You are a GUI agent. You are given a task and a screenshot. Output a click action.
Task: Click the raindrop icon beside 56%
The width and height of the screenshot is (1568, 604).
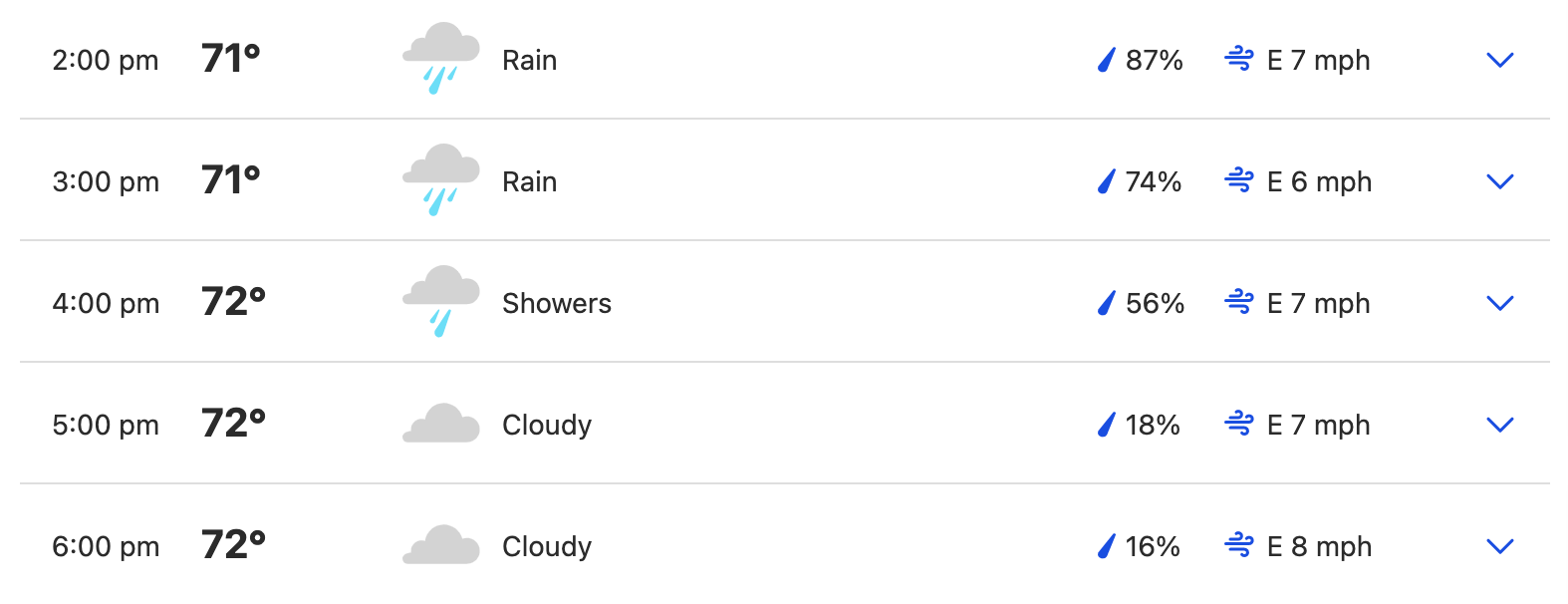point(1106,303)
